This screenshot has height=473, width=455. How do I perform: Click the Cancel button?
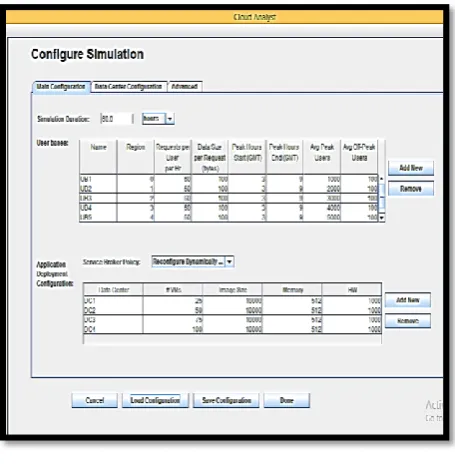coord(95,400)
